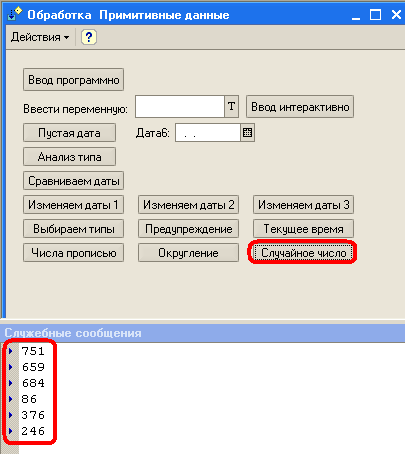Viewport: 405px width, 454px height.
Task: Click the Текущее время button
Action: click(x=303, y=229)
